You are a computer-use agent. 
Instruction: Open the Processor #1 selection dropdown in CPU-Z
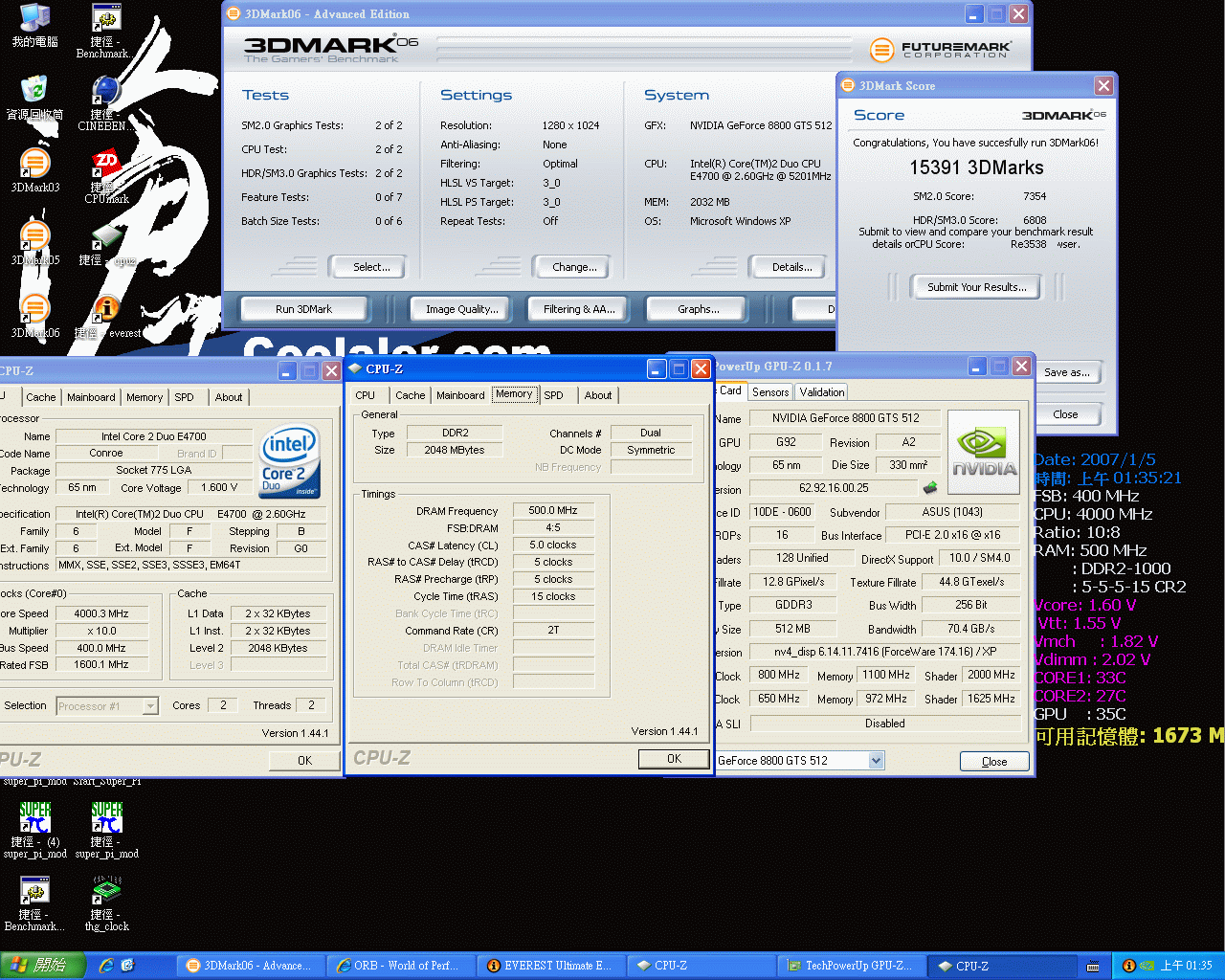150,706
